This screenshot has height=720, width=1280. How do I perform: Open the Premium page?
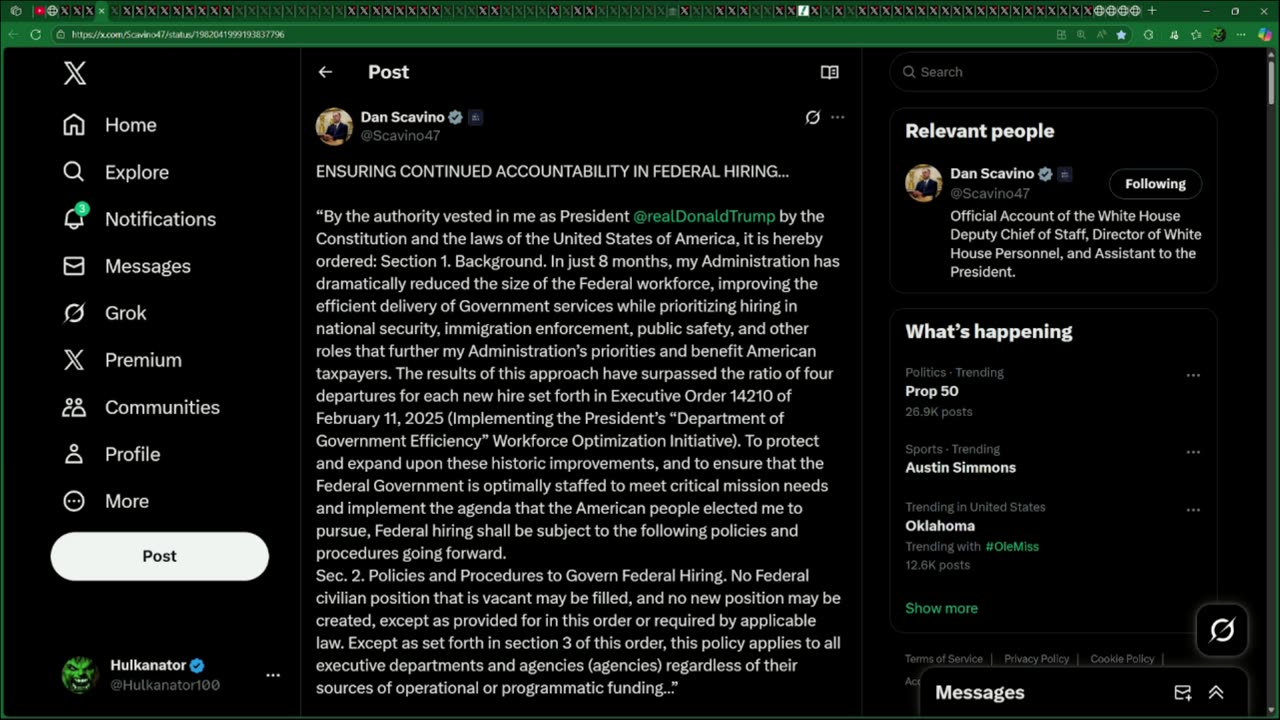pos(122,360)
